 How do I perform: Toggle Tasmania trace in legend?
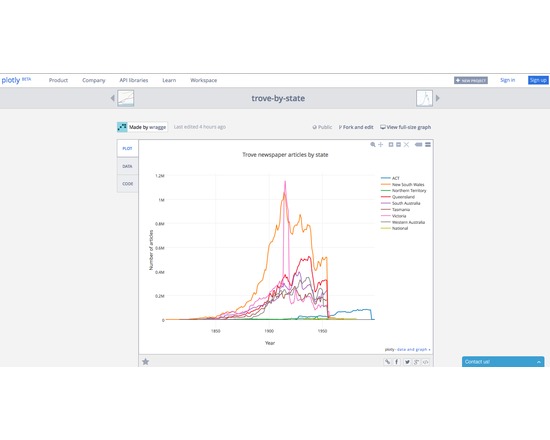pos(395,209)
